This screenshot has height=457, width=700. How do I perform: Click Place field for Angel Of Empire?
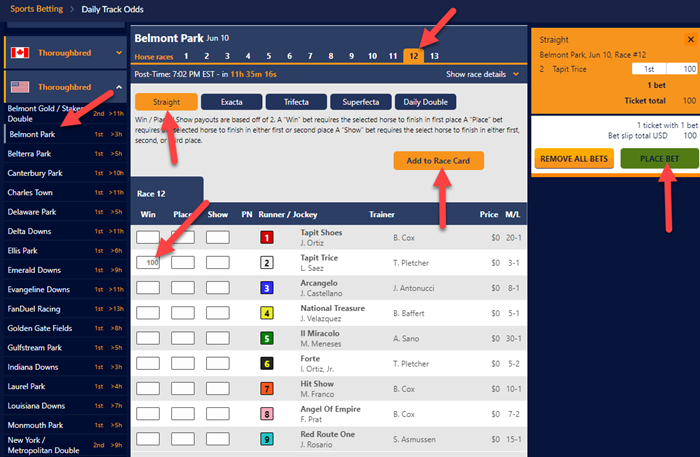(183, 414)
